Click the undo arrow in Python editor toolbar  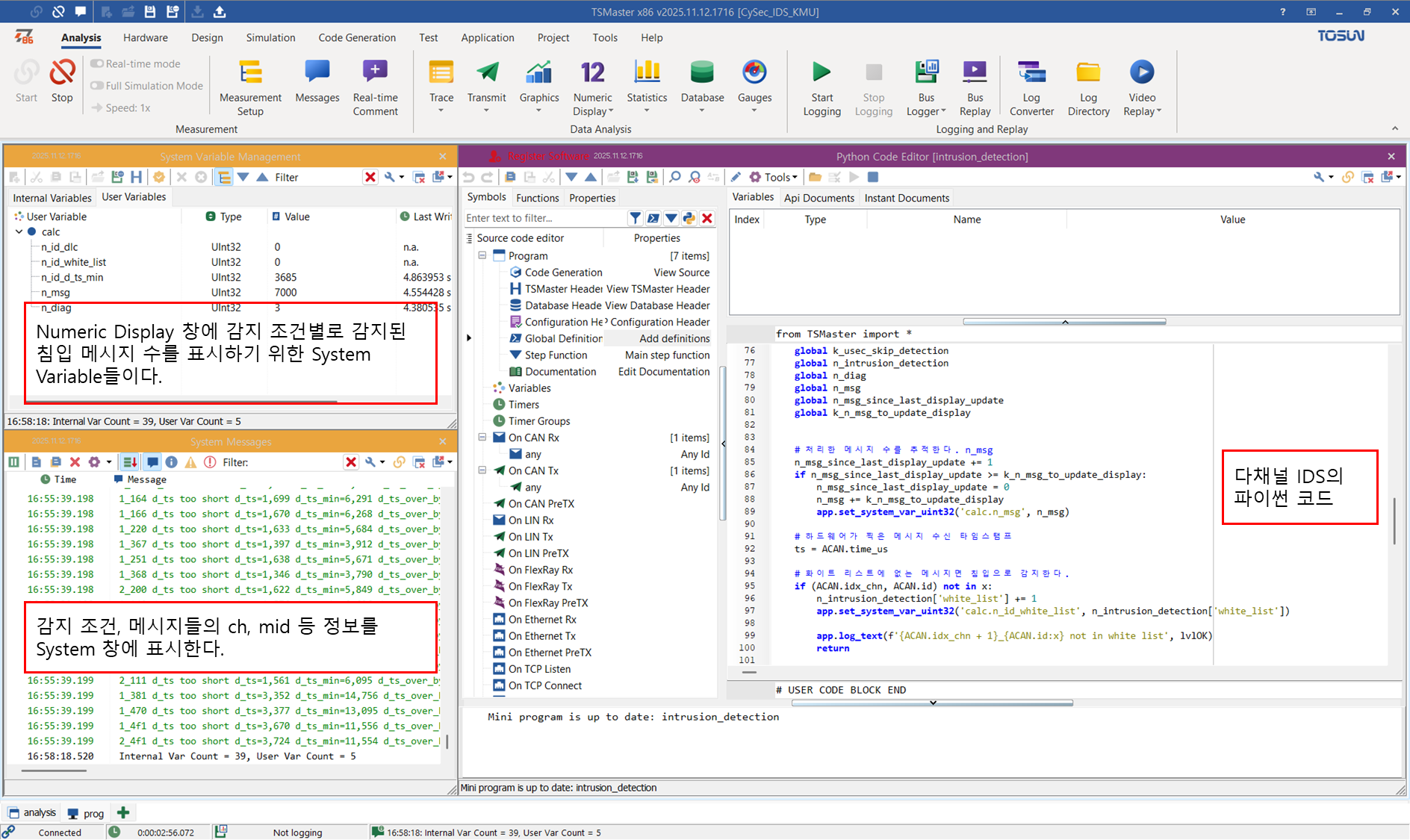coord(468,177)
